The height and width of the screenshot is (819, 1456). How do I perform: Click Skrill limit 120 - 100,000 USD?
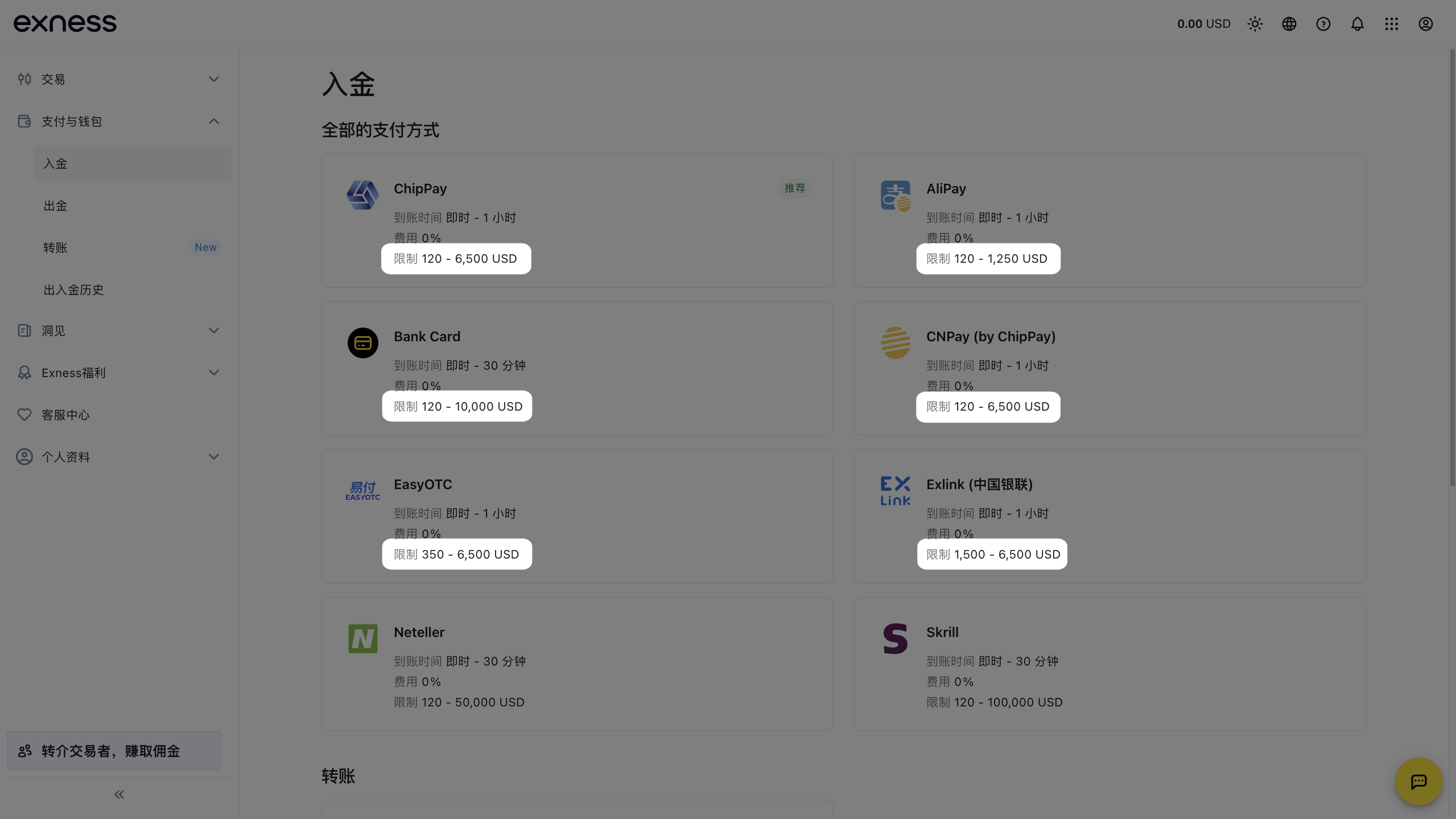995,702
